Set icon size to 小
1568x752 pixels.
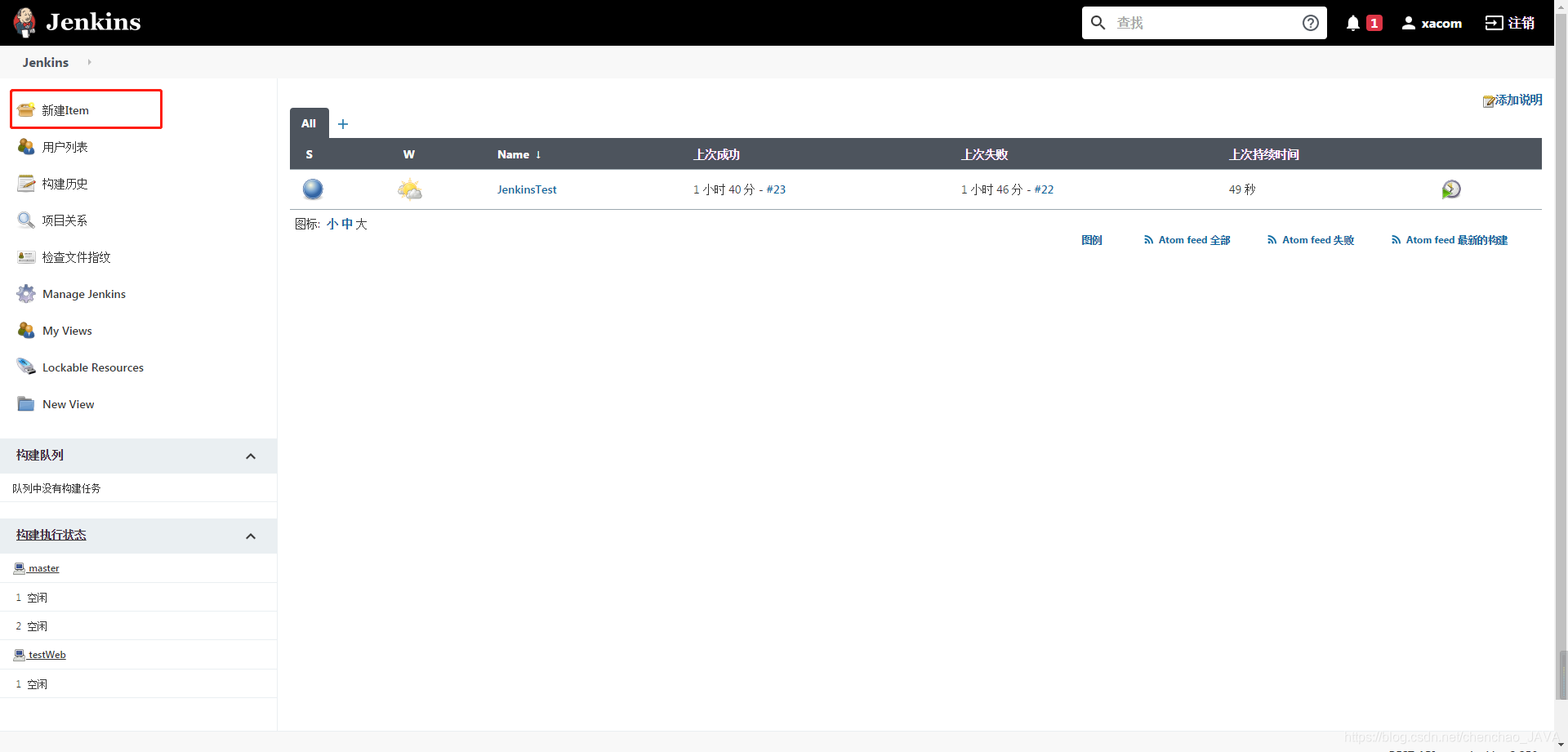pyautogui.click(x=332, y=224)
